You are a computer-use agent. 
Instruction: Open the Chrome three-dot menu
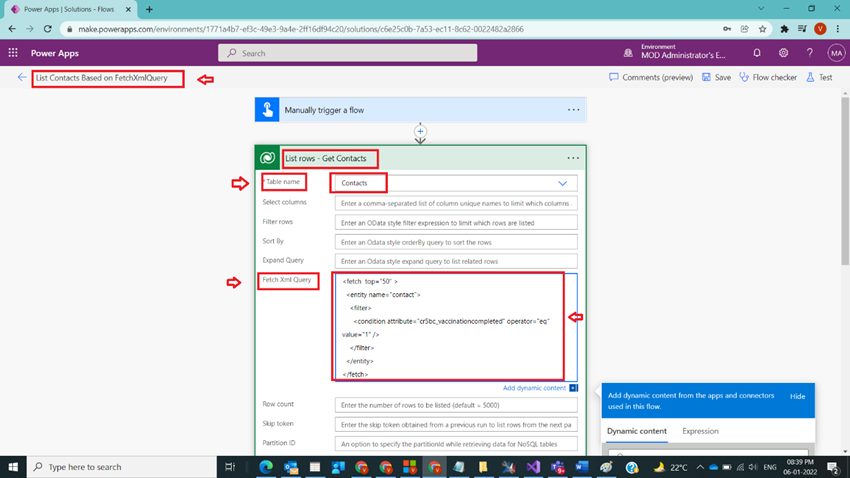(x=839, y=29)
